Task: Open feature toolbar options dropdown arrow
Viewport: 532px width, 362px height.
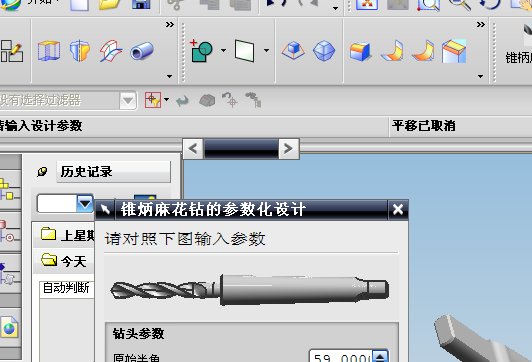Action: tap(169, 76)
